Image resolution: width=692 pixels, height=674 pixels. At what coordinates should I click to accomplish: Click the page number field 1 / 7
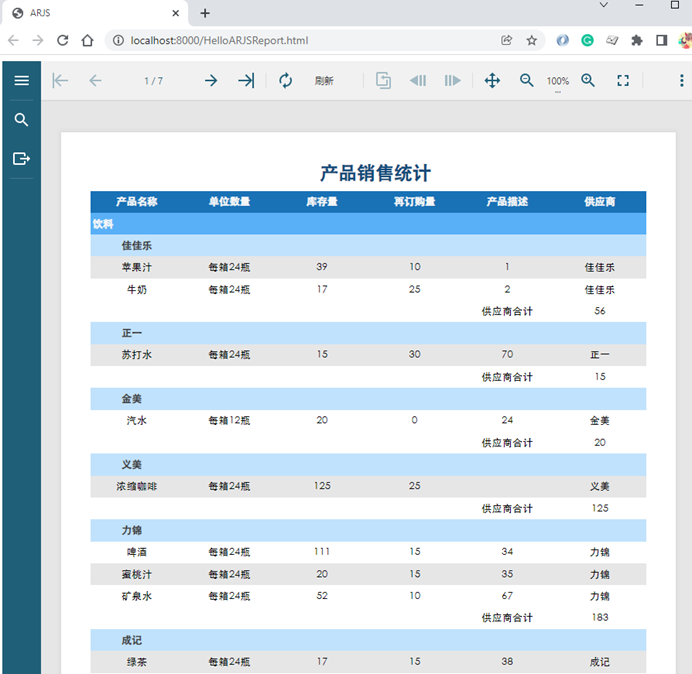[153, 81]
